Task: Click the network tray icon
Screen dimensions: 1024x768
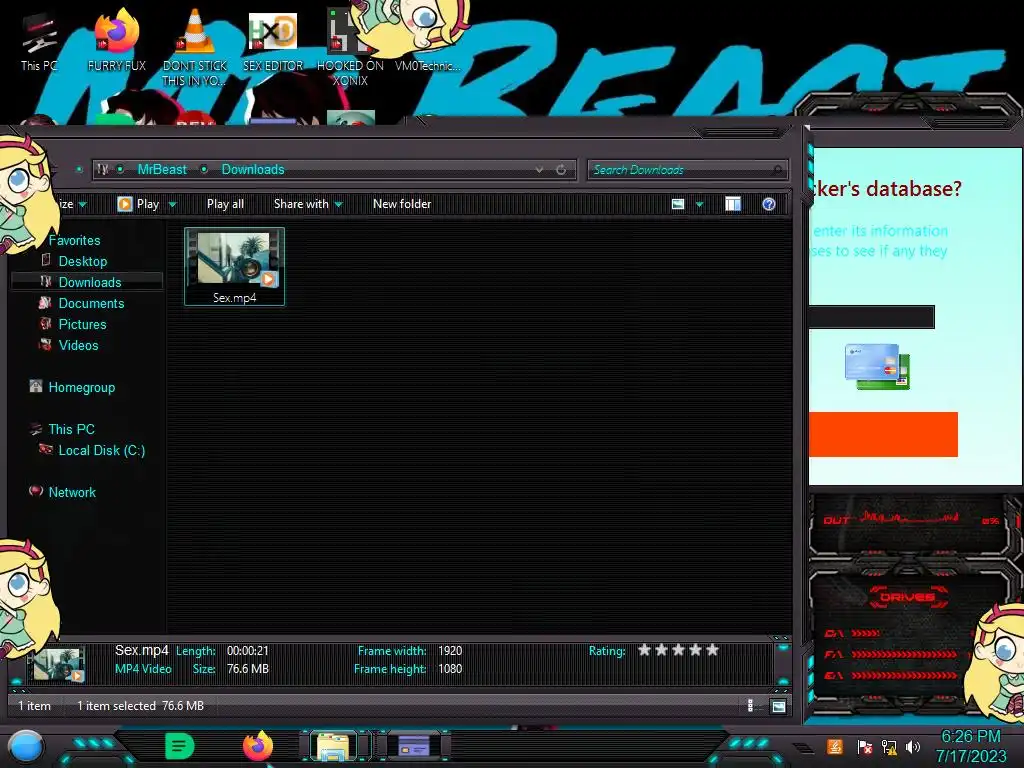Action: (x=889, y=747)
